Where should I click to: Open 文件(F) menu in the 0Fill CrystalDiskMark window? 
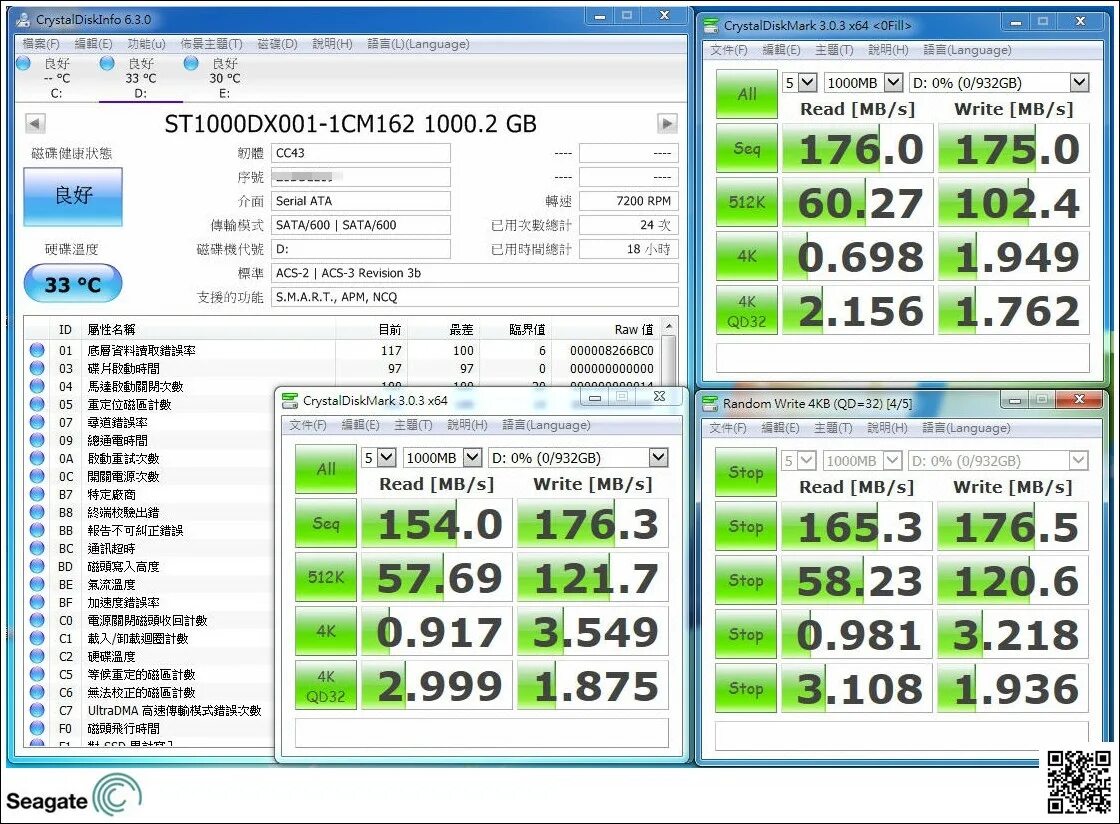pos(729,50)
